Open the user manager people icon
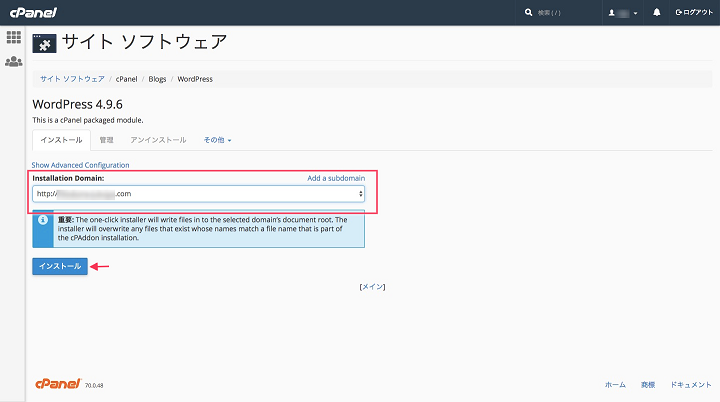Viewport: 720px width, 402px height. click(x=14, y=61)
